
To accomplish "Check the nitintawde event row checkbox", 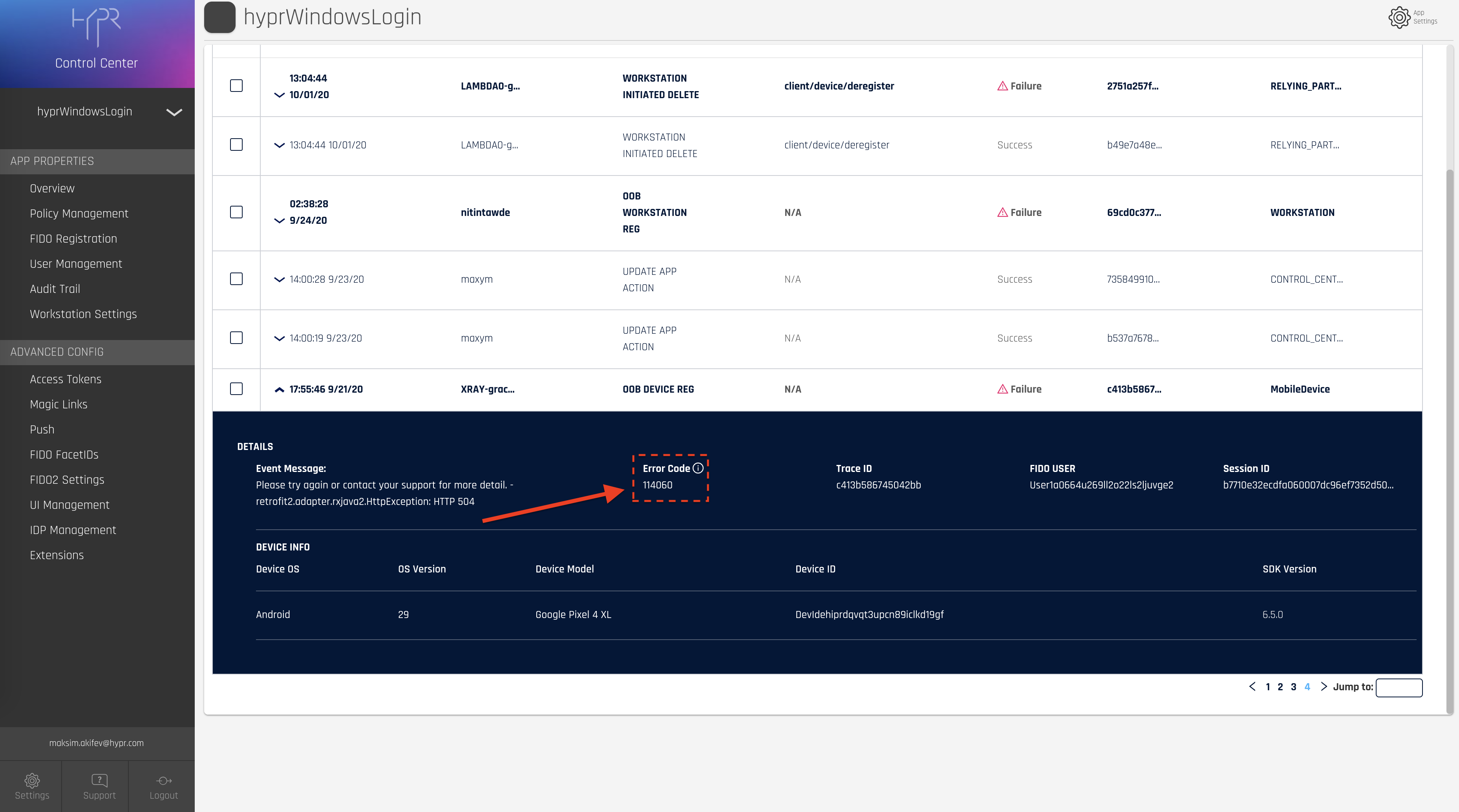I will point(236,212).
